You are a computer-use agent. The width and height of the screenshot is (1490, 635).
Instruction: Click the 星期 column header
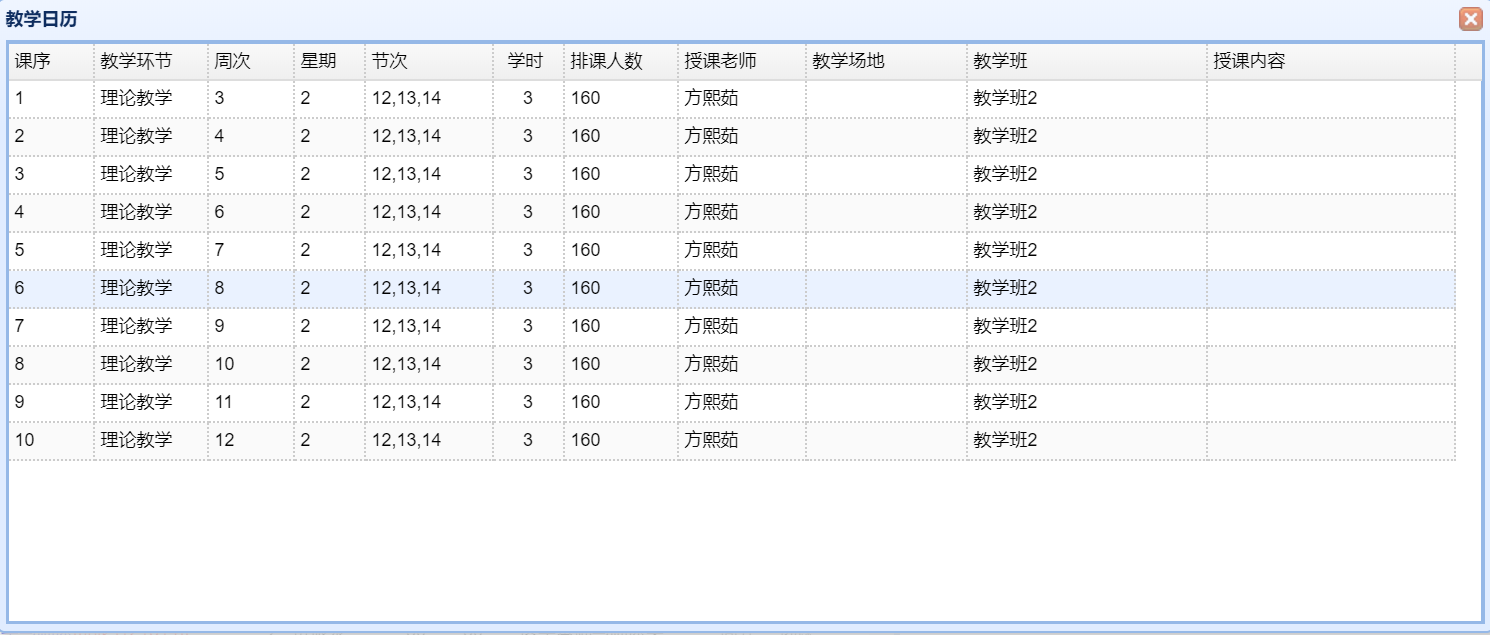coord(330,61)
